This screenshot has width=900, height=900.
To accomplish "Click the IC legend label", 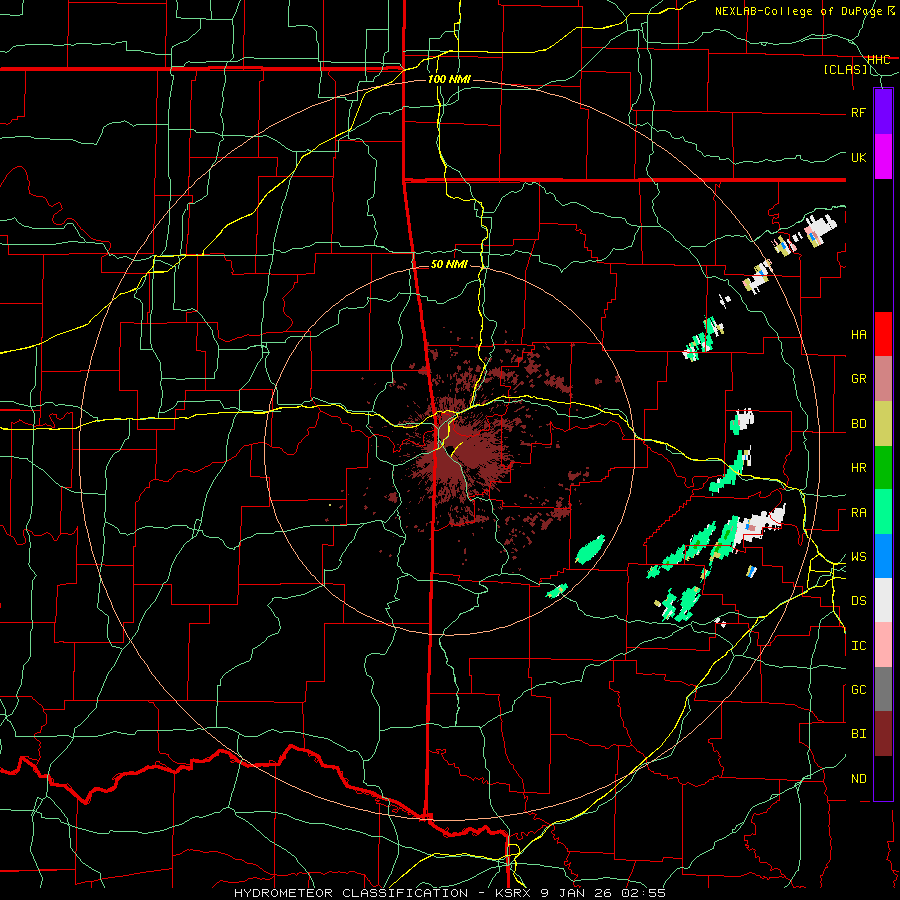I will click(858, 646).
